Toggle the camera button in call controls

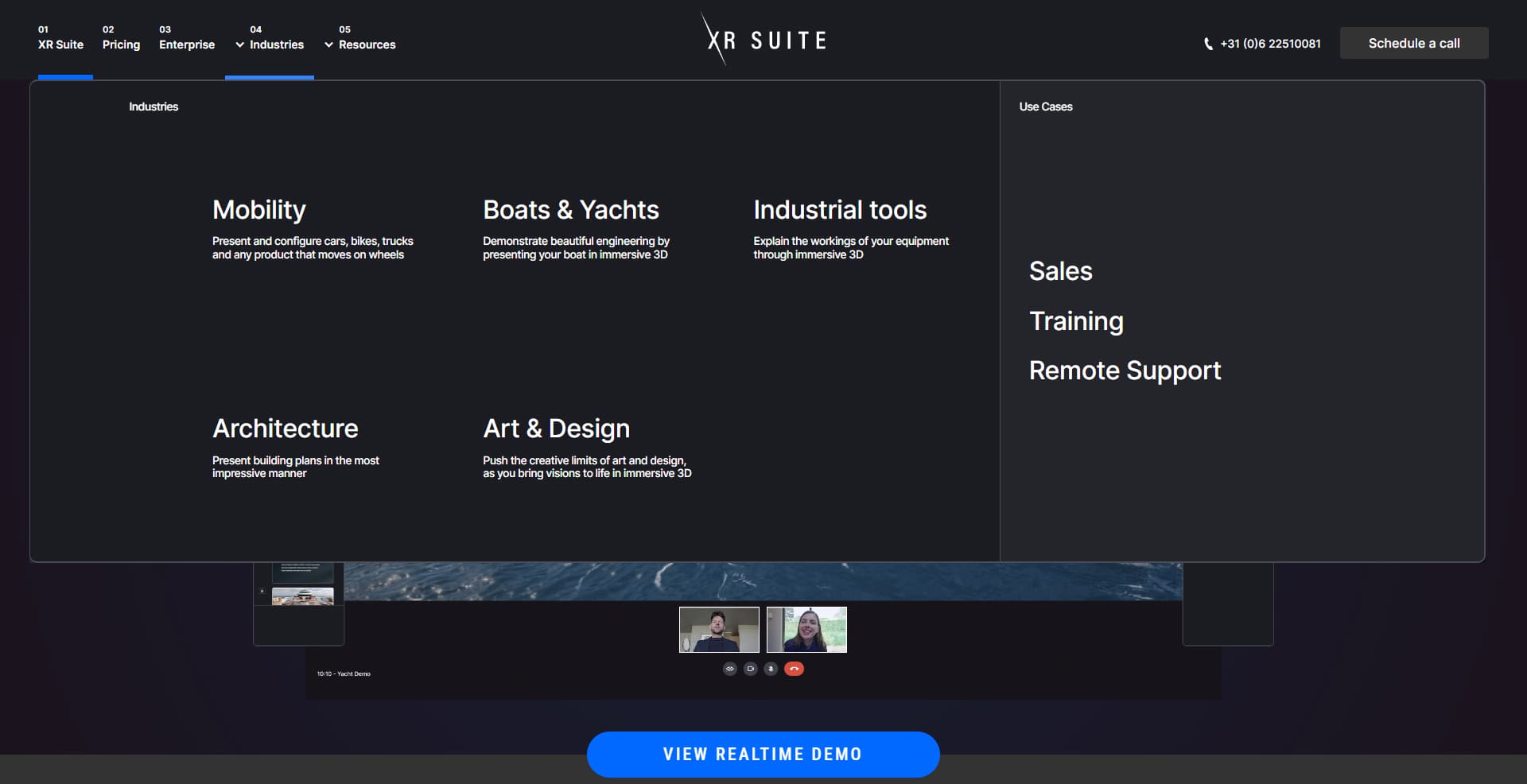pos(751,669)
